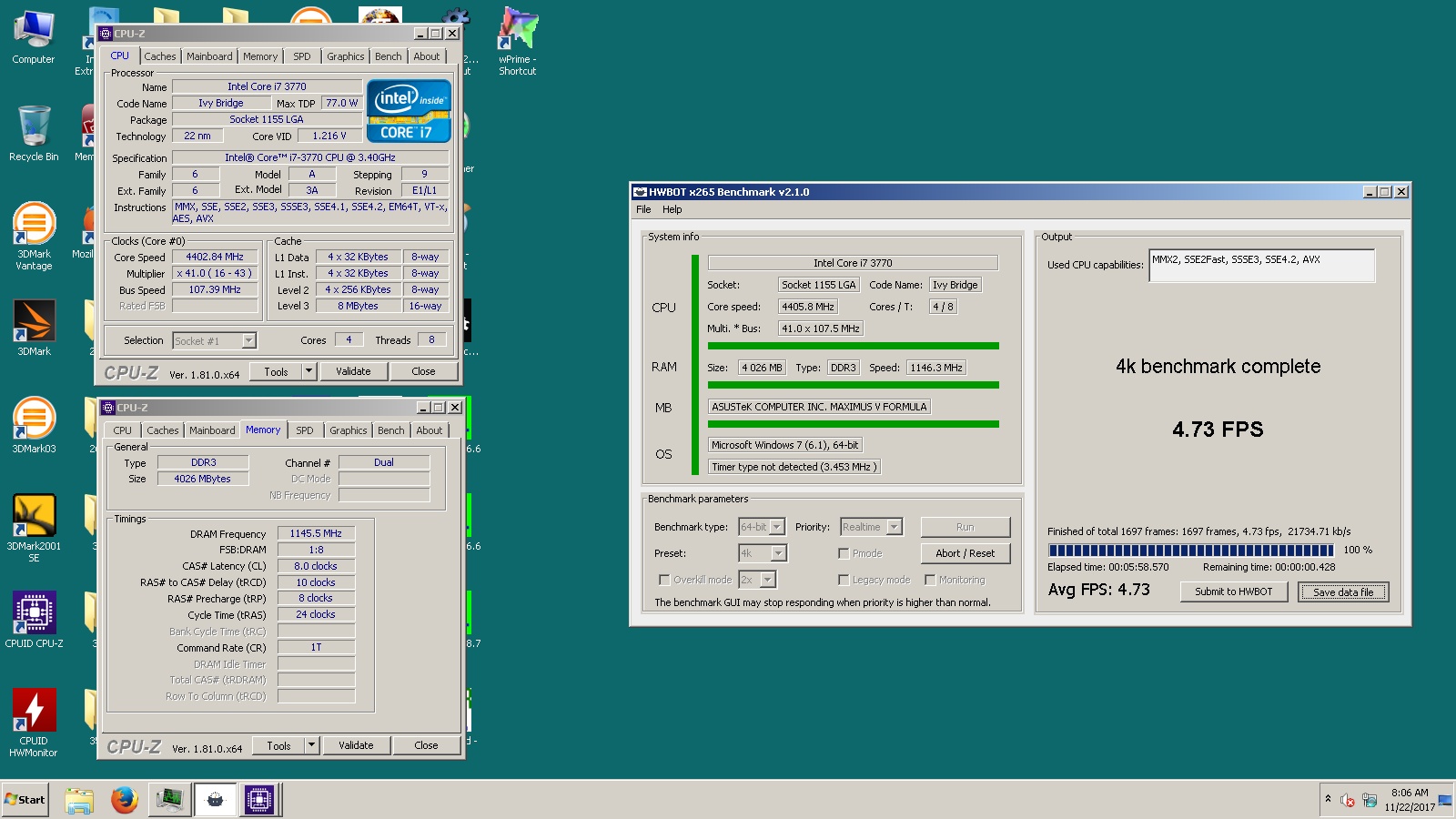Click the volume muted tray icon
The height and width of the screenshot is (819, 1456).
point(1348,801)
